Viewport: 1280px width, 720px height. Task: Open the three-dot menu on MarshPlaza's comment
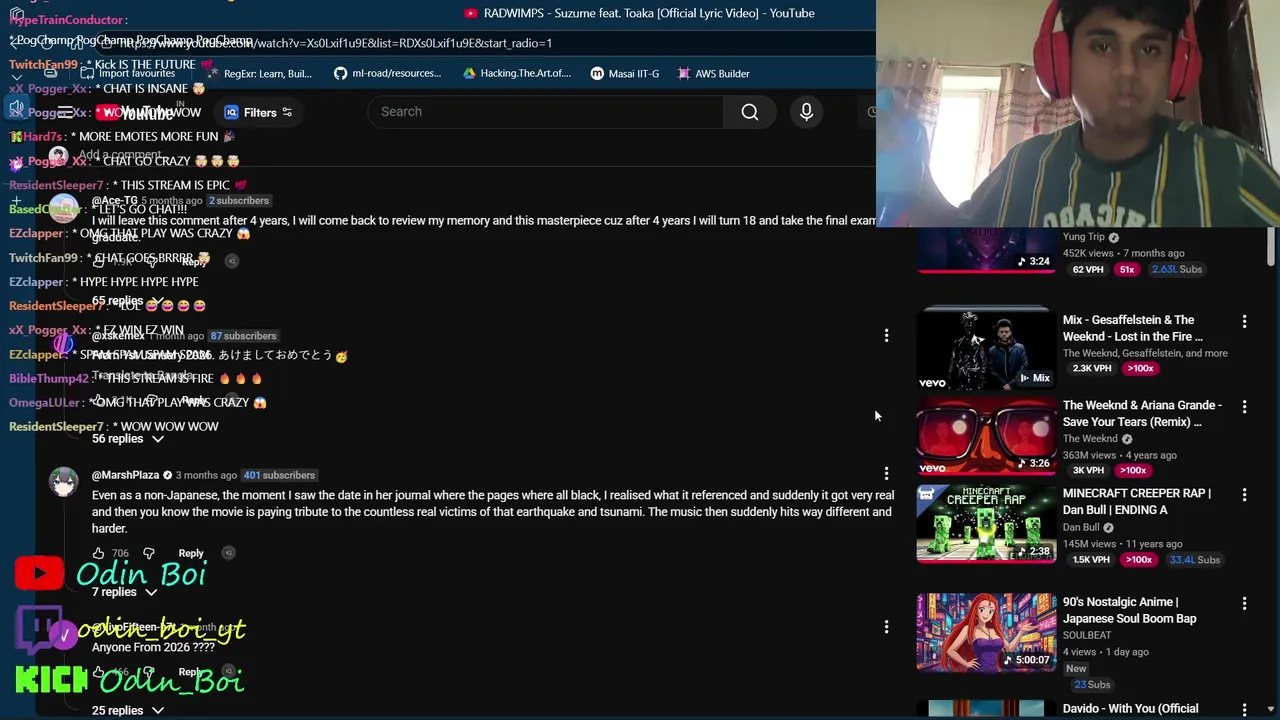[886, 473]
